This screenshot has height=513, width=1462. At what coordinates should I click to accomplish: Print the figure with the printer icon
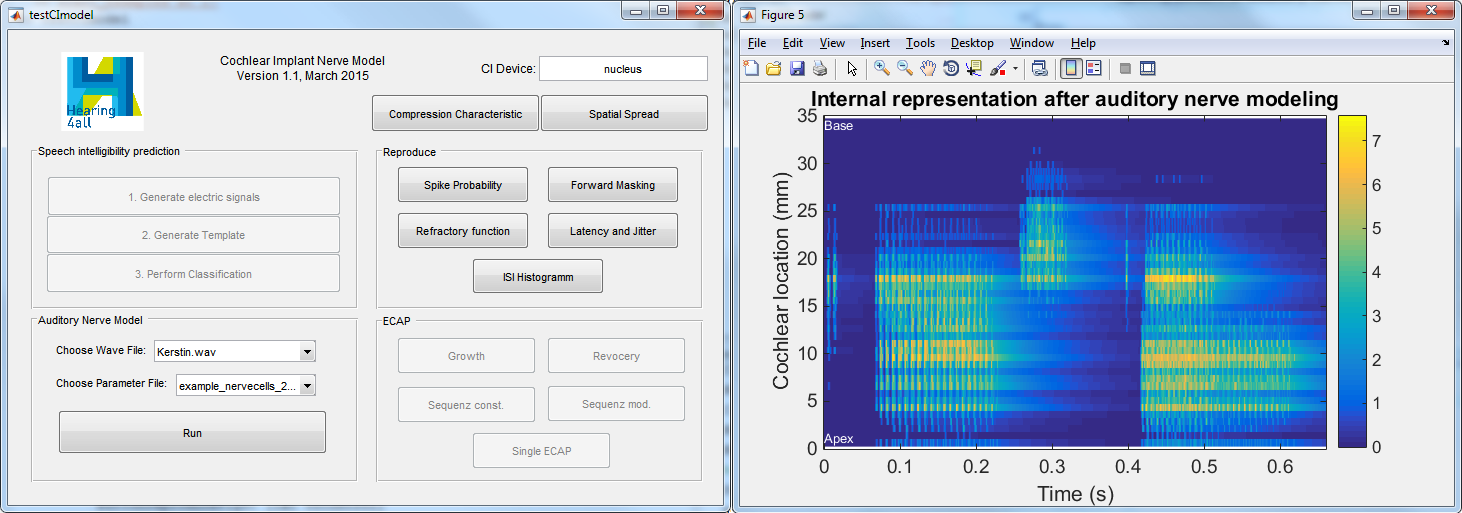tap(820, 68)
